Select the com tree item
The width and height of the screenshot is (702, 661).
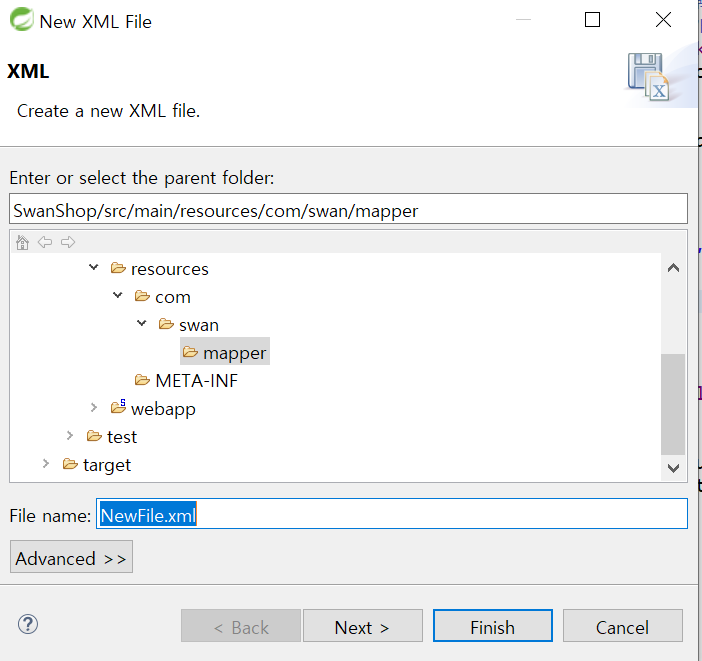tap(173, 297)
